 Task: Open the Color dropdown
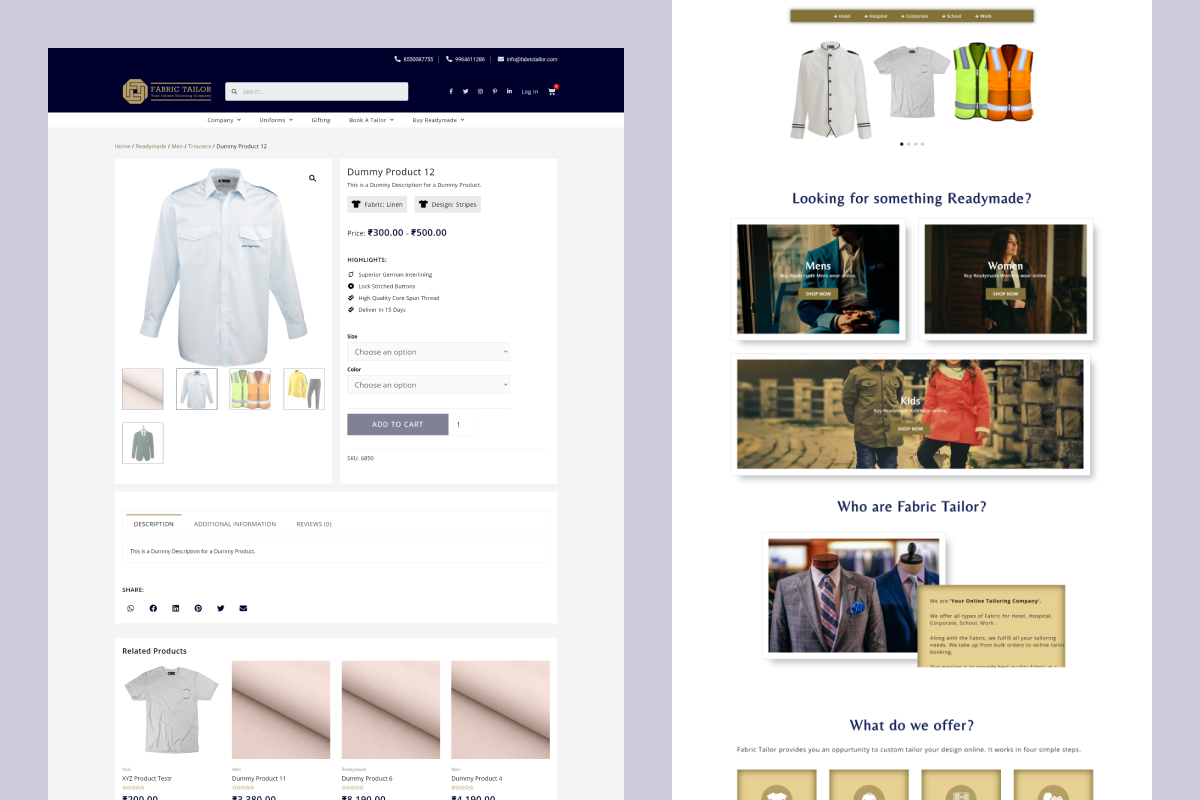(428, 385)
